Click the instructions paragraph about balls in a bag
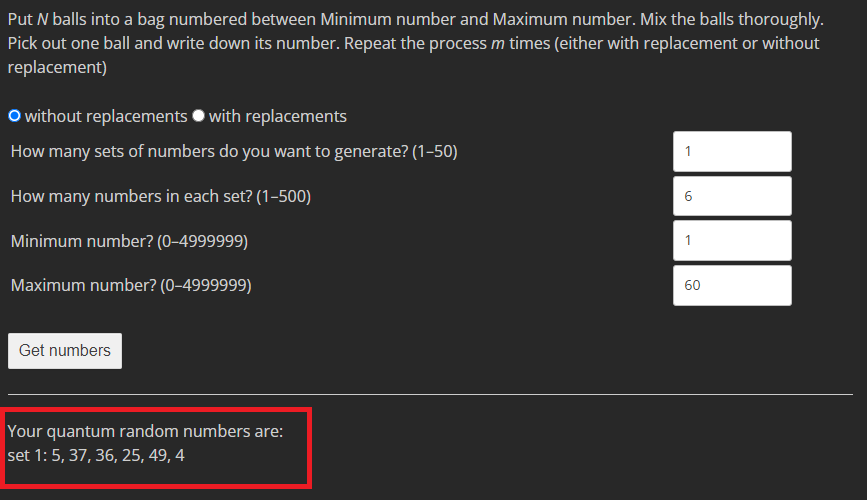 click(416, 43)
